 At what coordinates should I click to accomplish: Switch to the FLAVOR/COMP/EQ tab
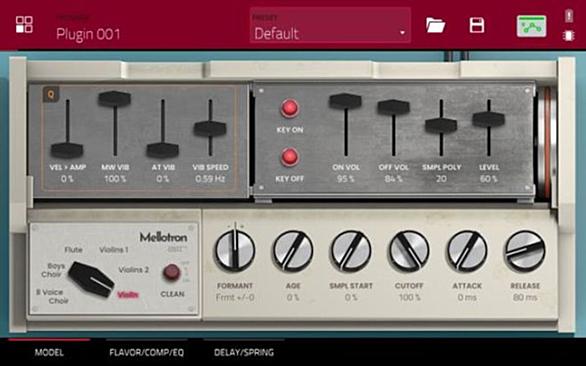146,352
